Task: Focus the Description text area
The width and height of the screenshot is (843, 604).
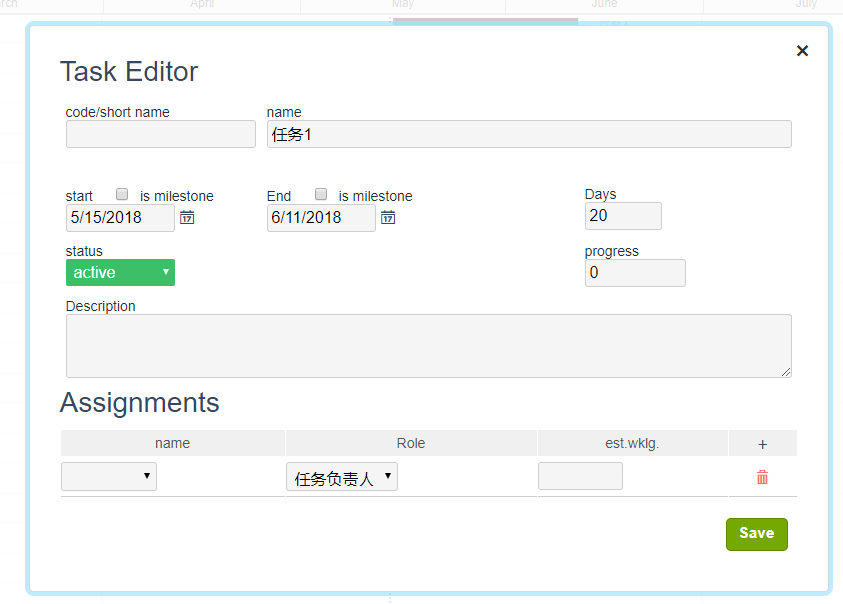Action: 428,346
